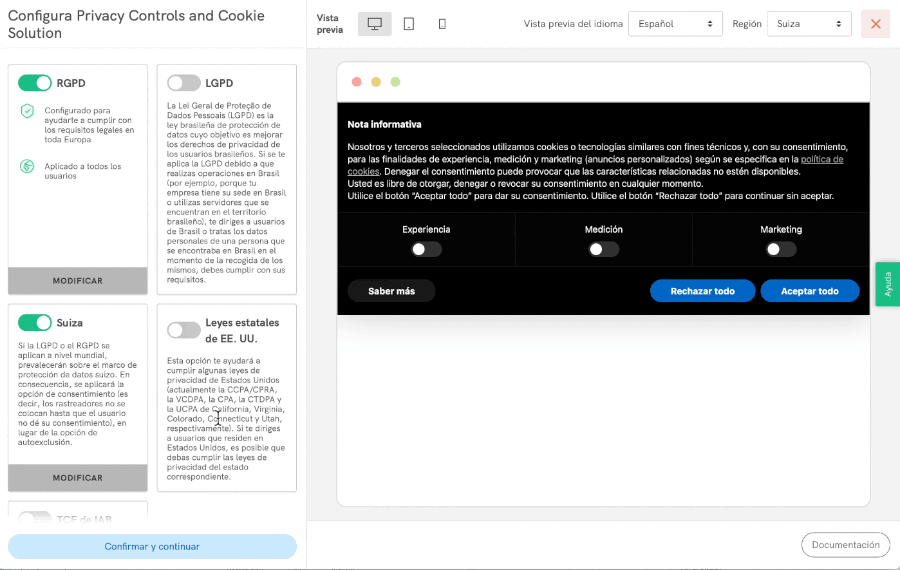This screenshot has width=900, height=570.
Task: Open the green Ayuda side tab
Action: point(887,284)
